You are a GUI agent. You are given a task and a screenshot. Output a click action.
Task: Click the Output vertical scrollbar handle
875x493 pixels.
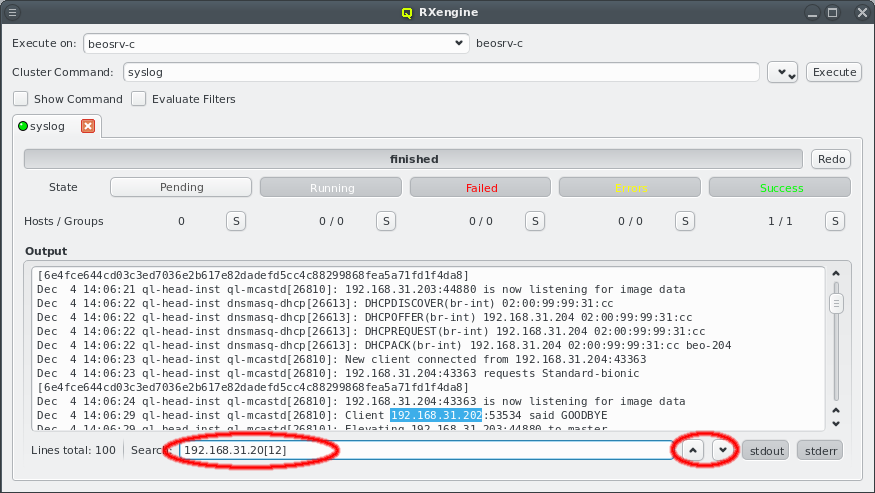point(836,303)
